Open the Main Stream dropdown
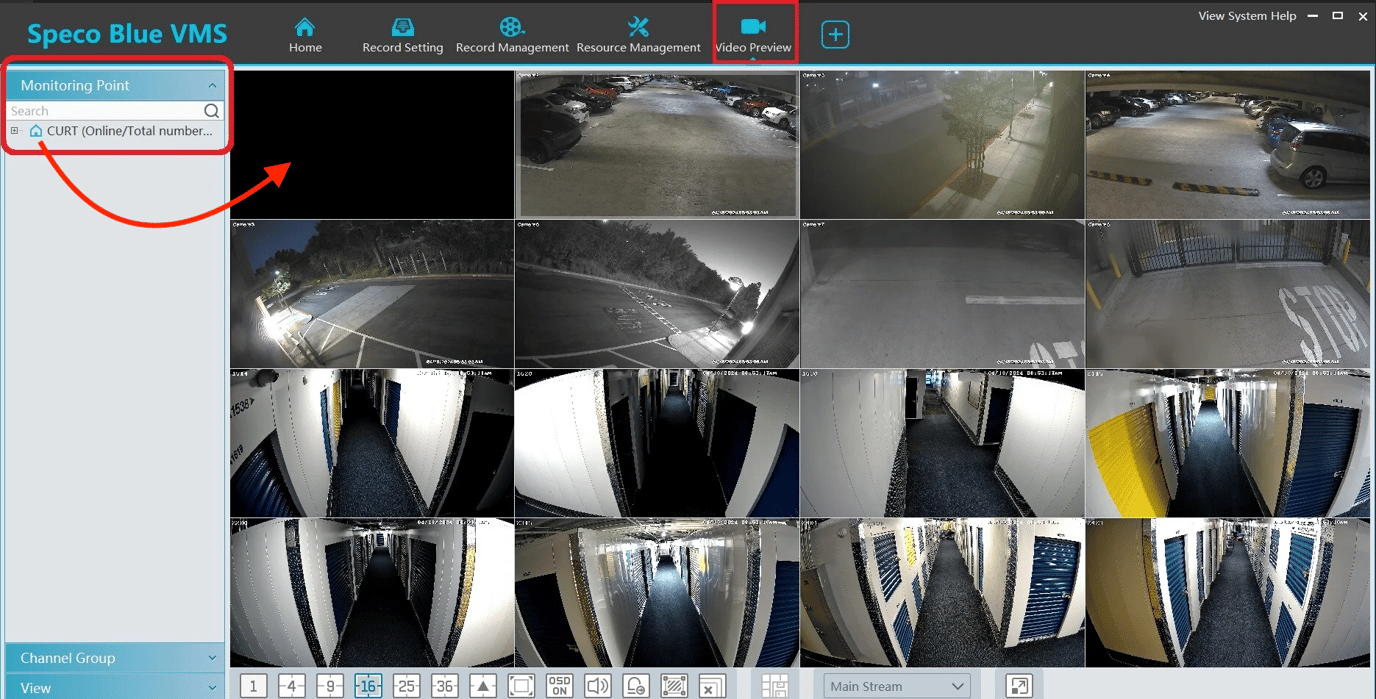Image resolution: width=1376 pixels, height=699 pixels. pos(895,686)
